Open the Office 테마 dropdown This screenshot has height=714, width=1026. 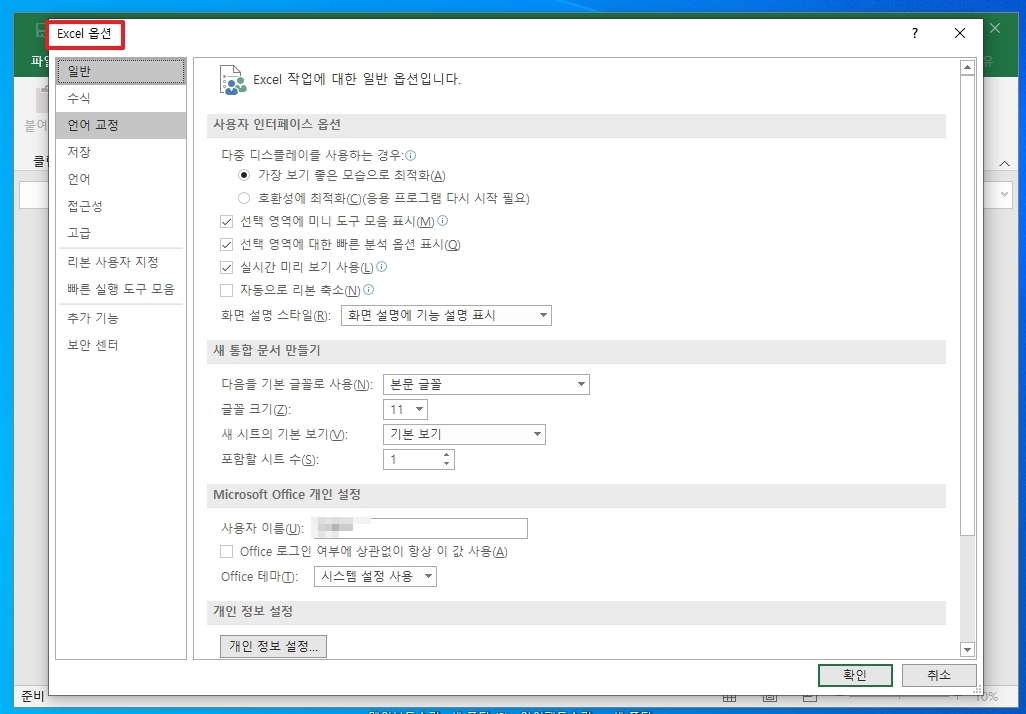pos(375,577)
